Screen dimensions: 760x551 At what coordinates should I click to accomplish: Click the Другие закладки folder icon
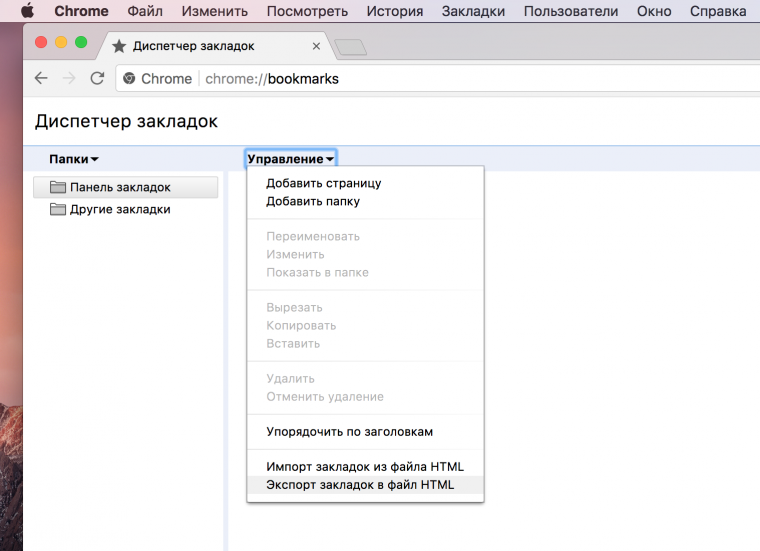point(58,209)
